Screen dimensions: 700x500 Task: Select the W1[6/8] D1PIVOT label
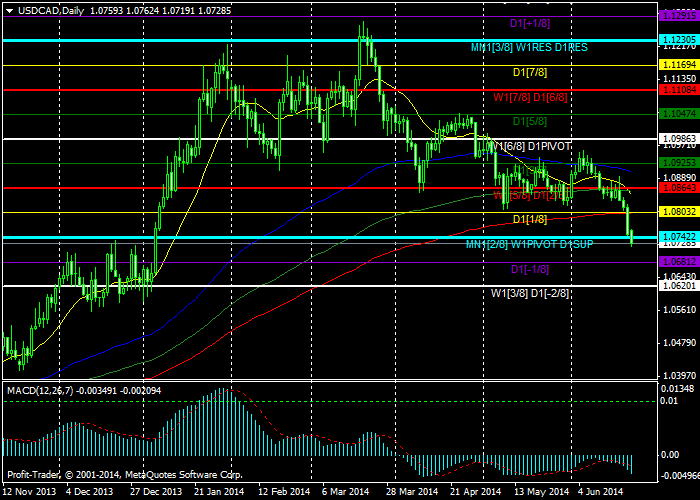[530, 146]
